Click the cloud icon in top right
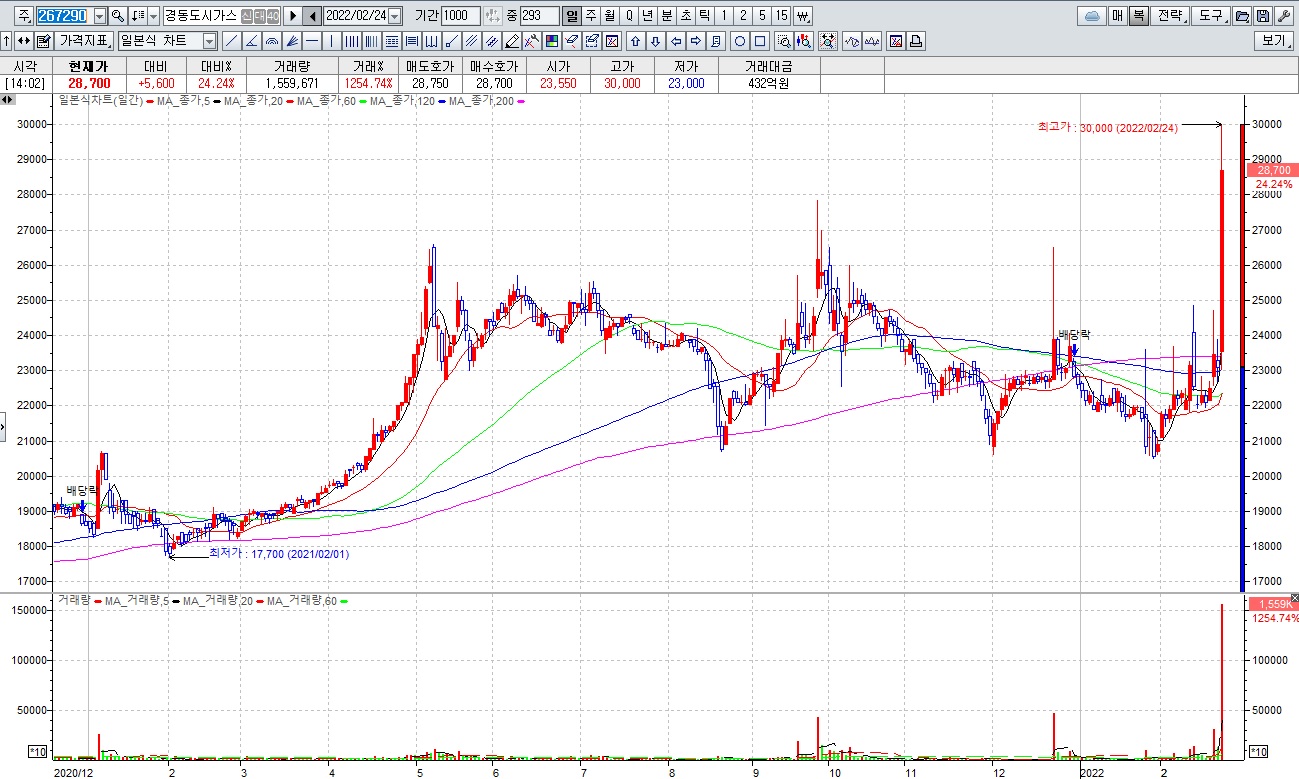Image resolution: width=1299 pixels, height=779 pixels. pyautogui.click(x=1092, y=16)
